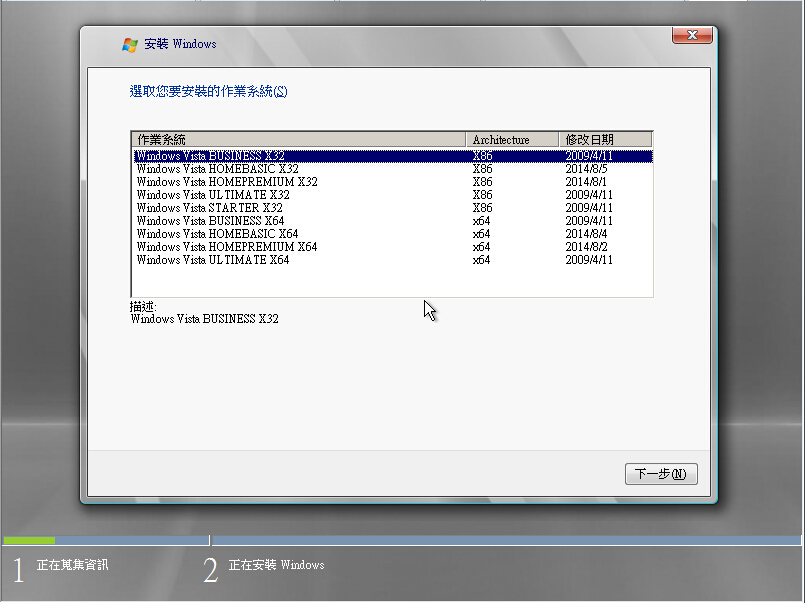The image size is (805, 603).
Task: Select Windows Vista HOMEBASIC X64 row
Action: pos(393,234)
